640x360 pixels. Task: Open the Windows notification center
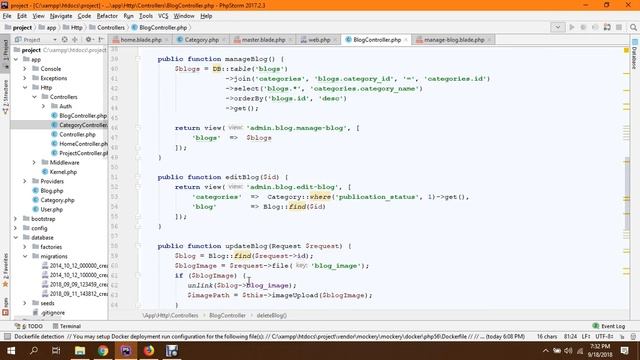tap(624, 351)
